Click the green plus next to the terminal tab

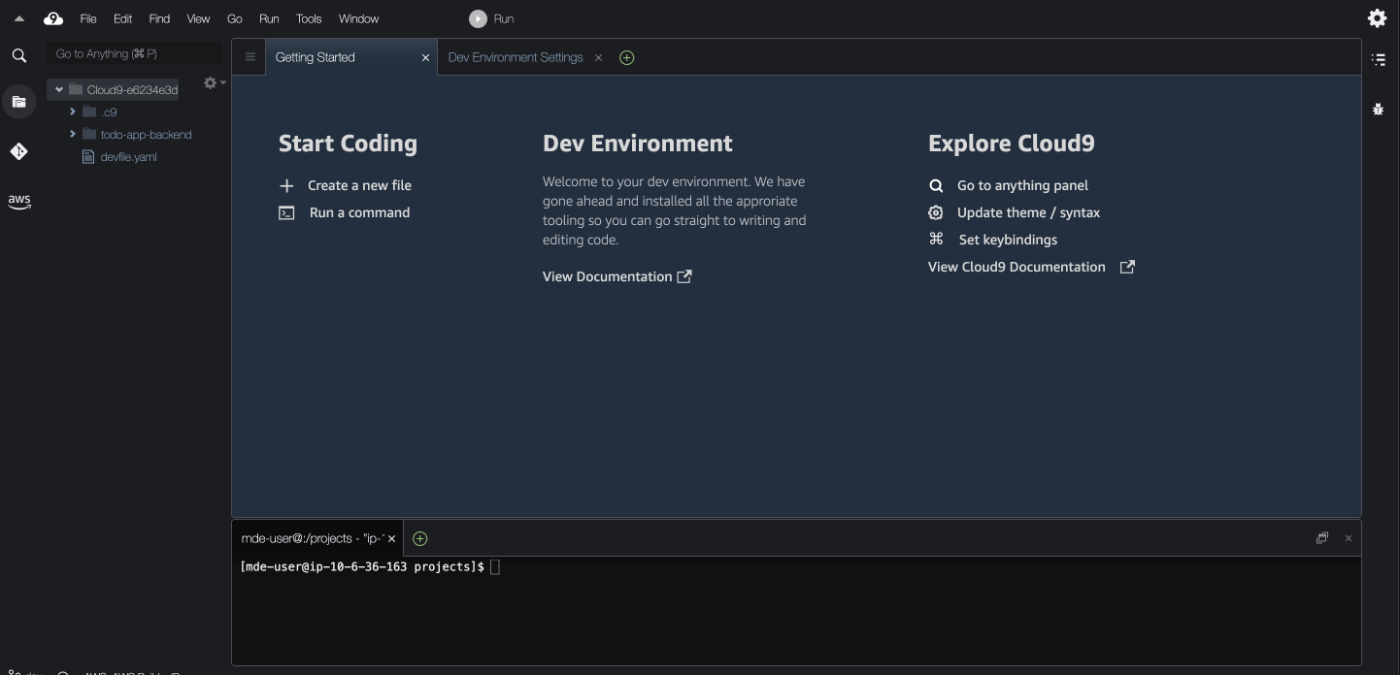(420, 538)
